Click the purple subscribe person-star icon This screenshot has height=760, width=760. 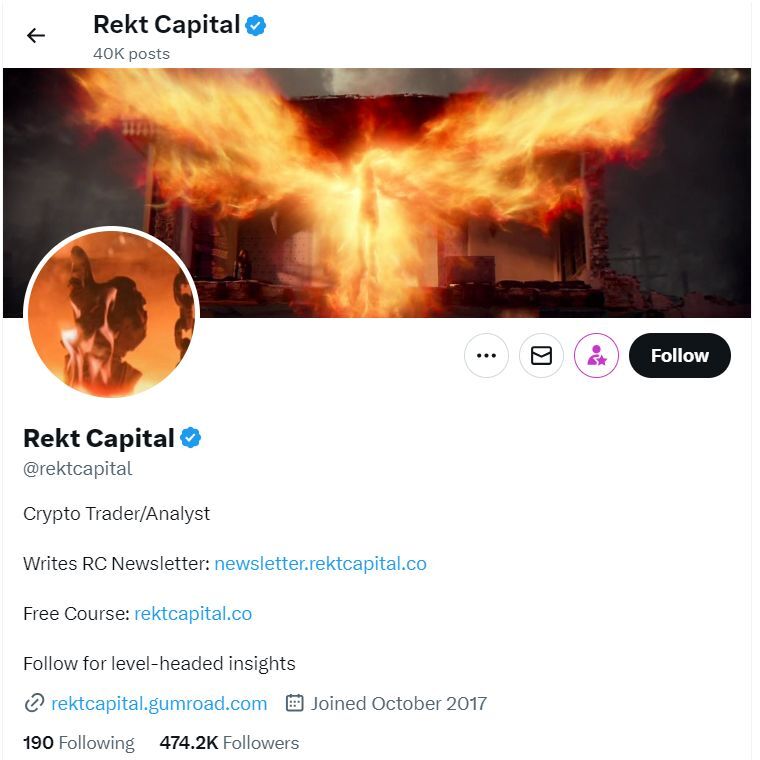click(596, 356)
